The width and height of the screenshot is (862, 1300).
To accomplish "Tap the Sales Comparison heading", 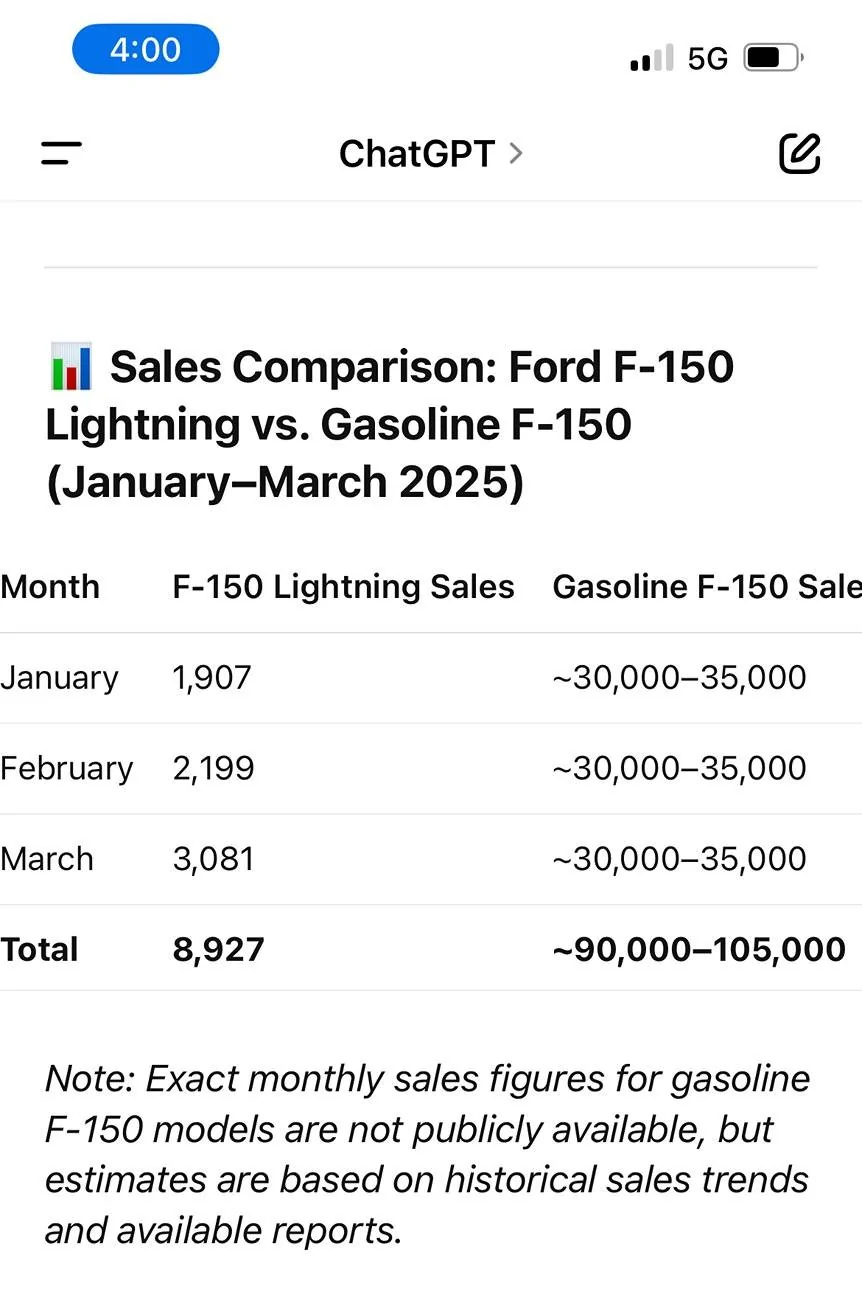I will pyautogui.click(x=390, y=424).
